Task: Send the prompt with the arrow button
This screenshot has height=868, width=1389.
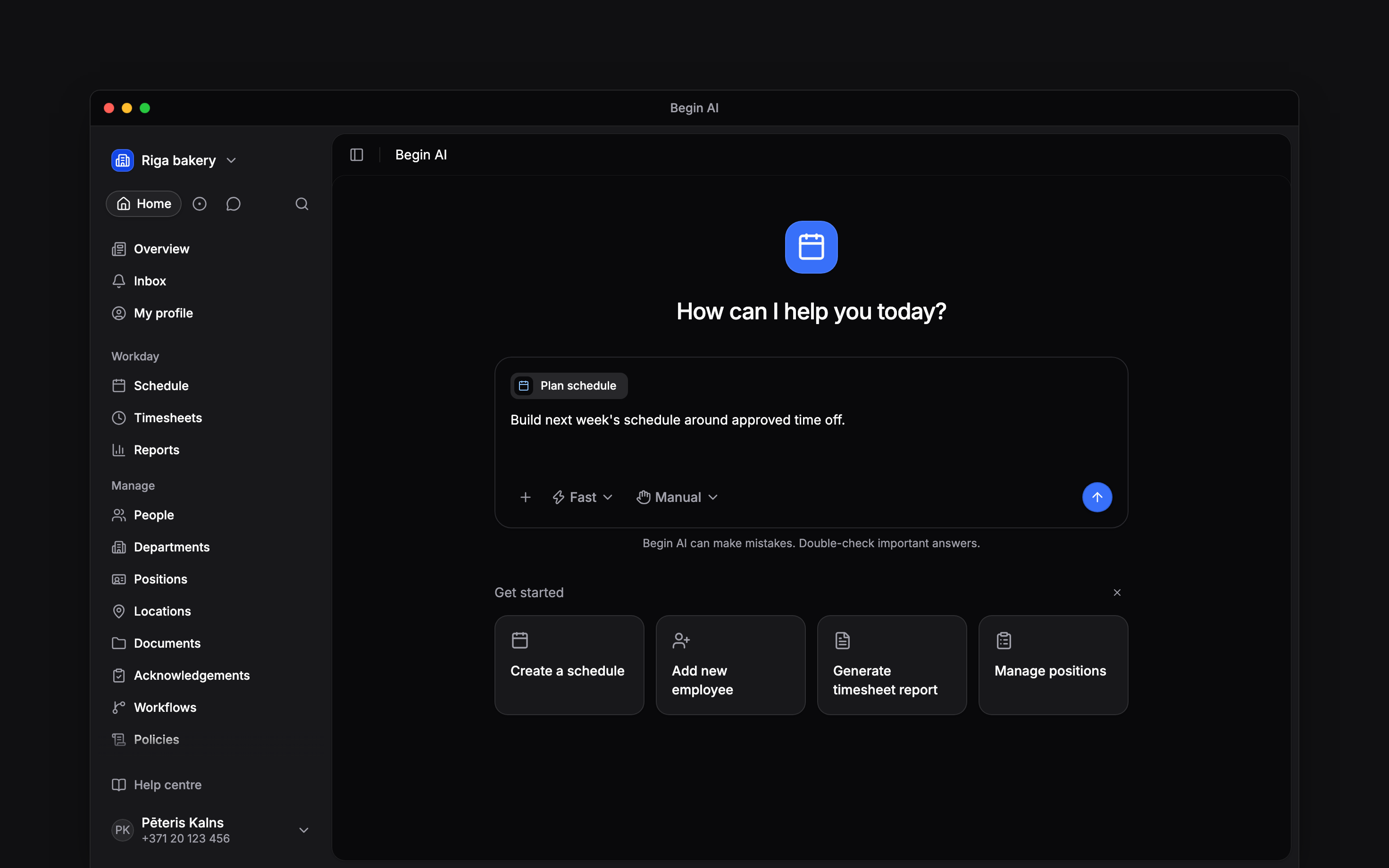Action: point(1097,497)
